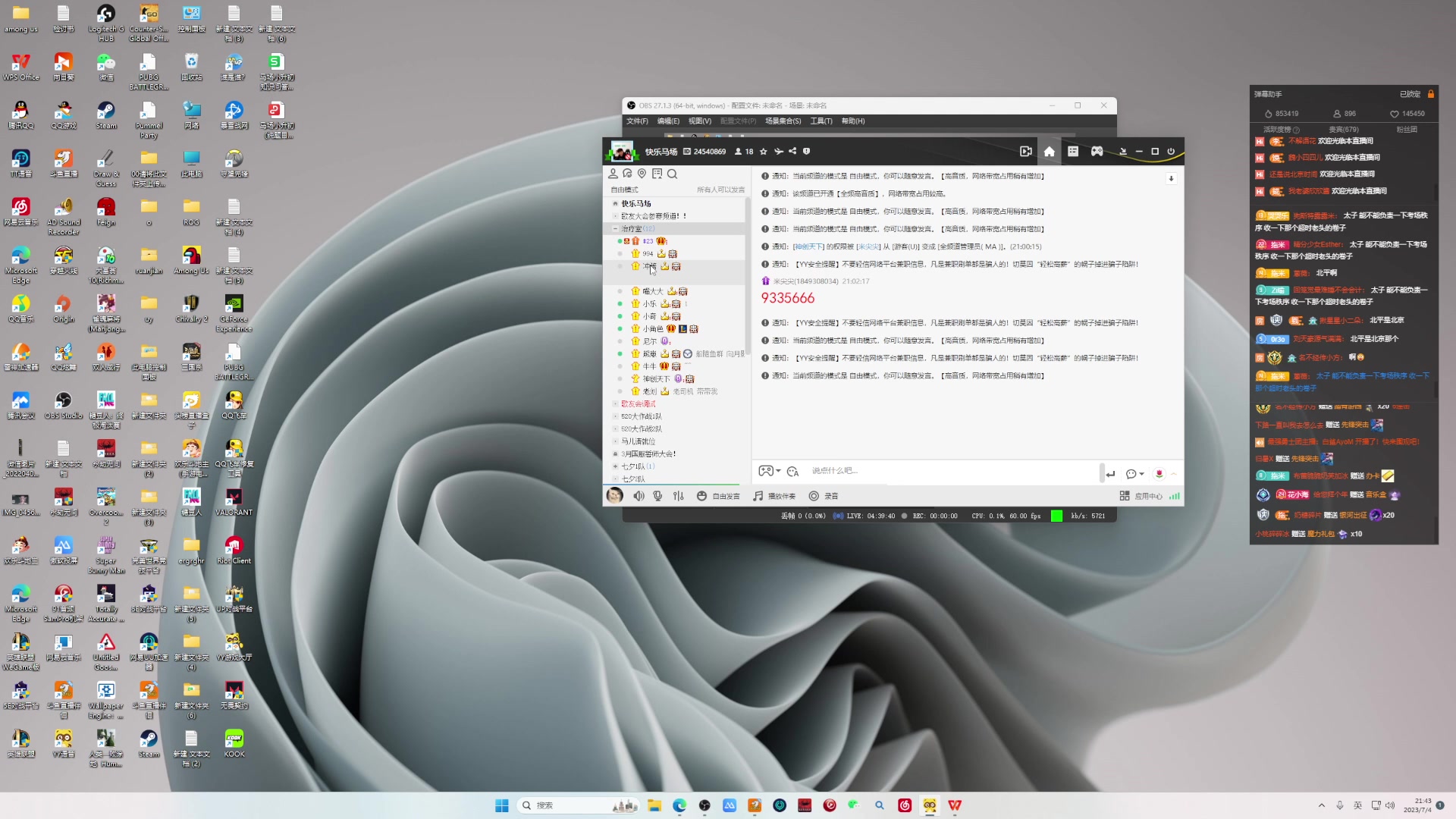The height and width of the screenshot is (819, 1456).
Task: Select the 小角色 user in channel list
Action: pyautogui.click(x=653, y=329)
